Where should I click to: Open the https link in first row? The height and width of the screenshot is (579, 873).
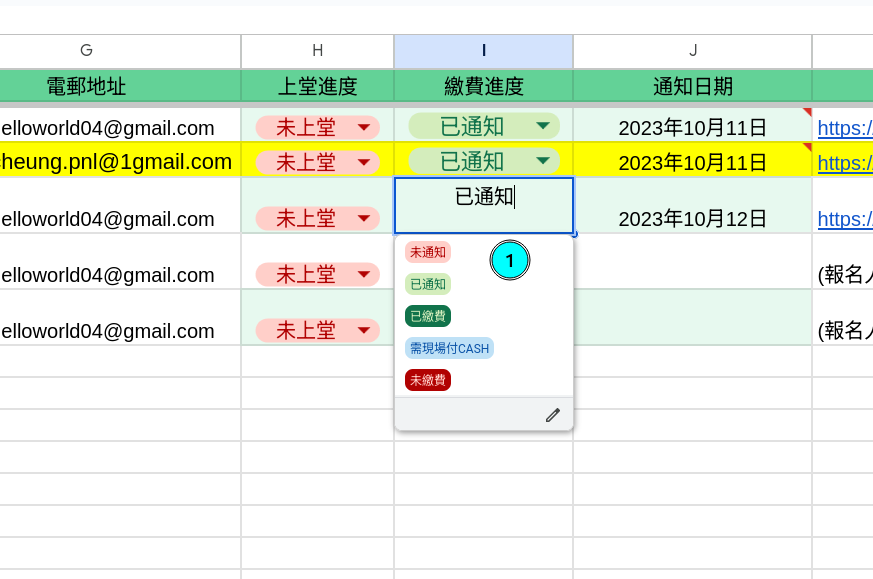point(845,128)
